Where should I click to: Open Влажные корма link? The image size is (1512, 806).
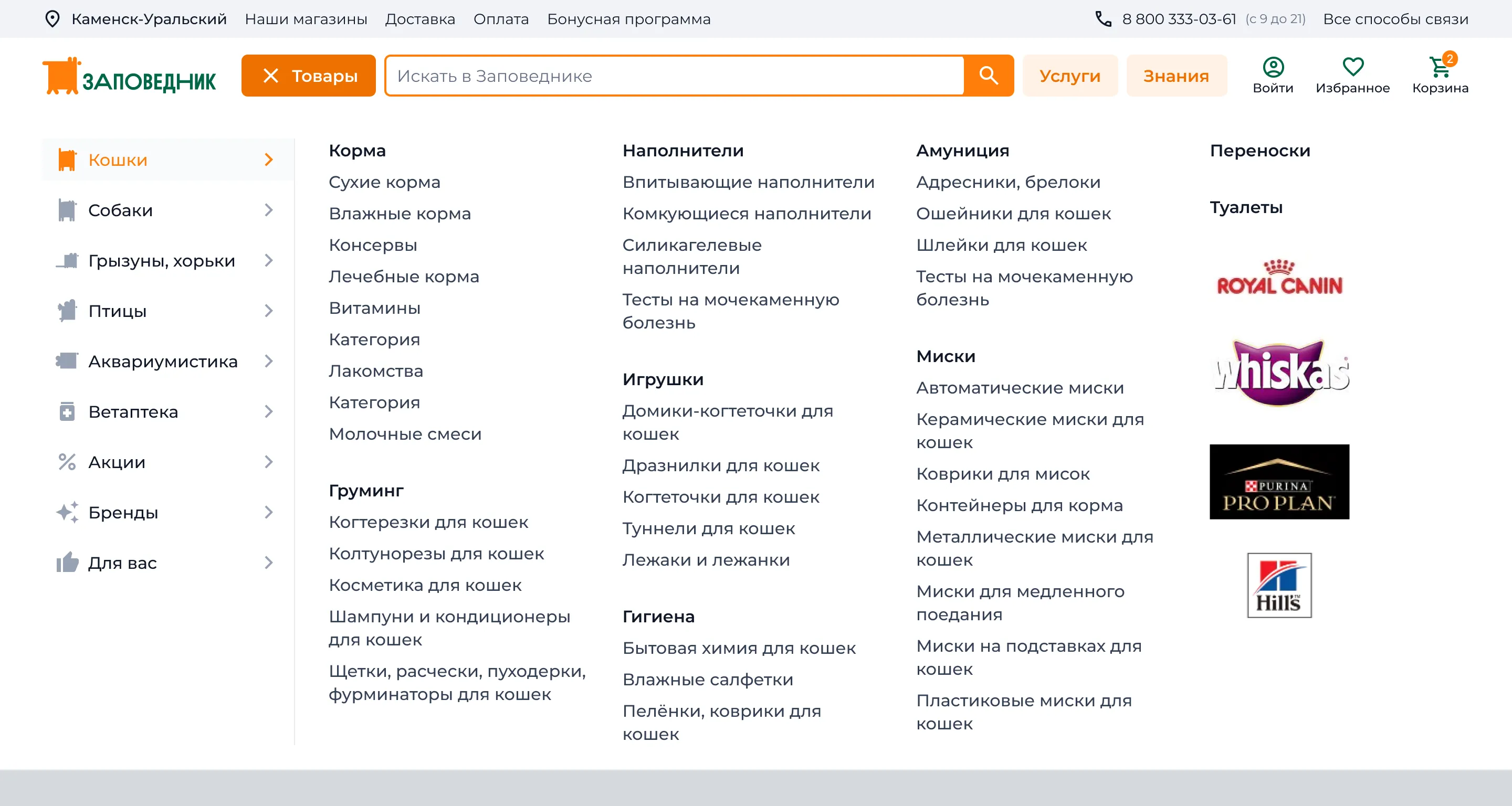tap(399, 214)
